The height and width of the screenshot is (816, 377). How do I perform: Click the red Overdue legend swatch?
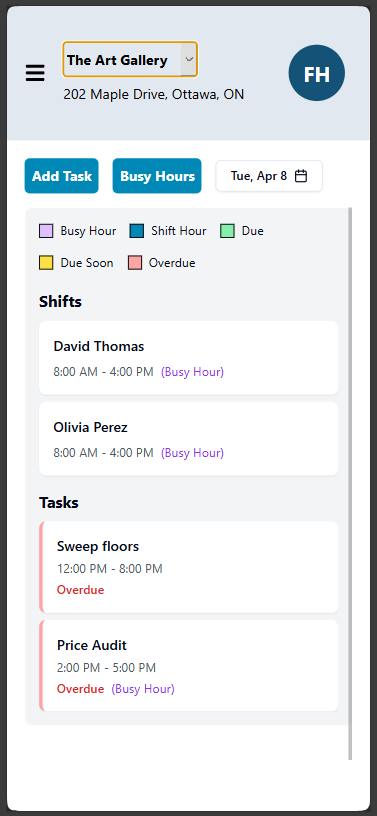[135, 263]
